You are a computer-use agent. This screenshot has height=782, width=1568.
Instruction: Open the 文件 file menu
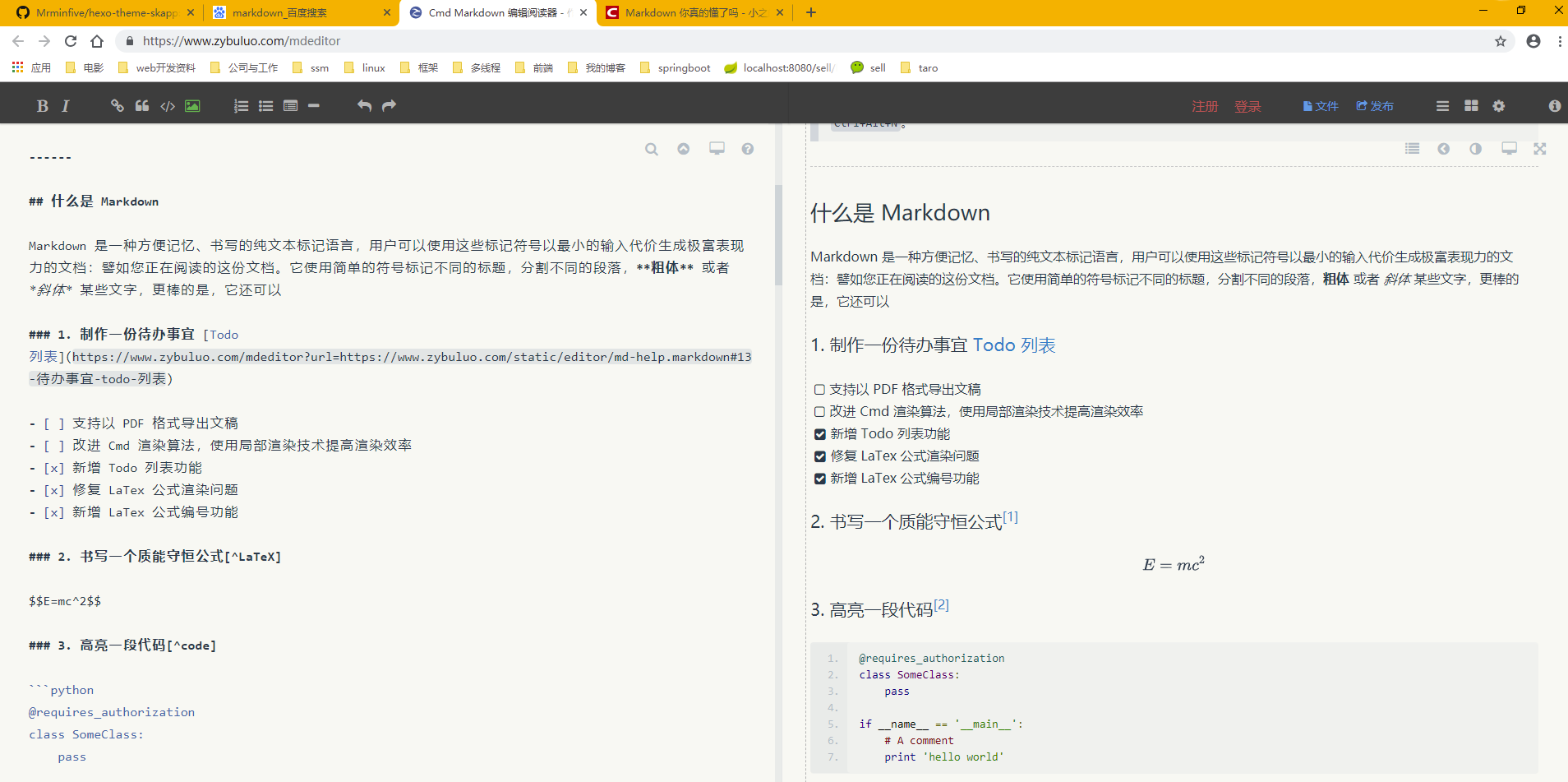click(1321, 106)
